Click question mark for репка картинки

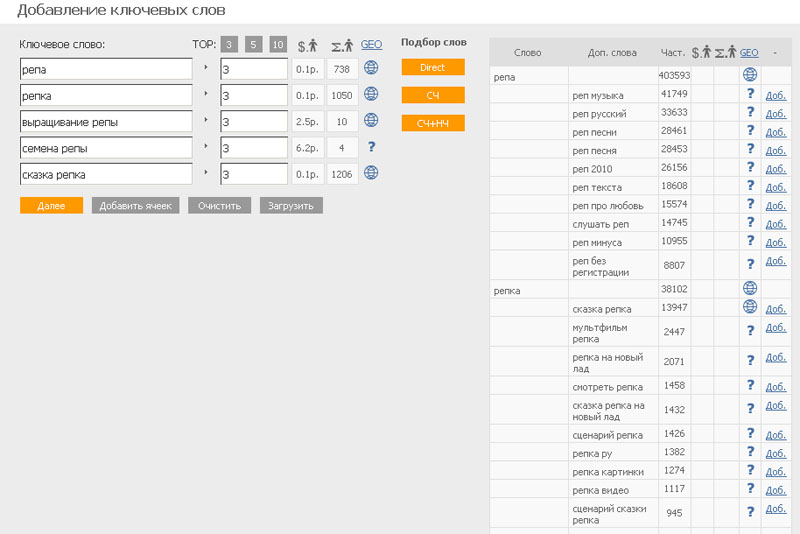pyautogui.click(x=750, y=470)
